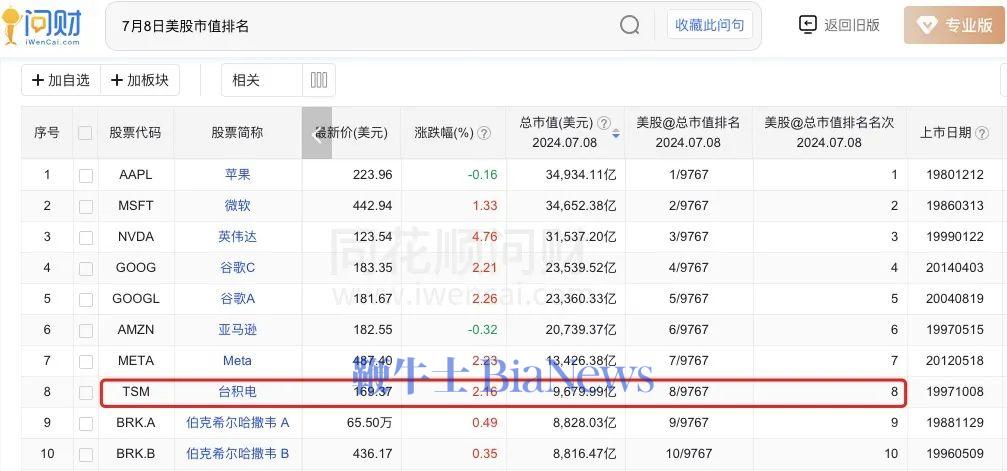Click the search magnifier icon
Image resolution: width=1007 pixels, height=471 pixels.
tap(629, 26)
